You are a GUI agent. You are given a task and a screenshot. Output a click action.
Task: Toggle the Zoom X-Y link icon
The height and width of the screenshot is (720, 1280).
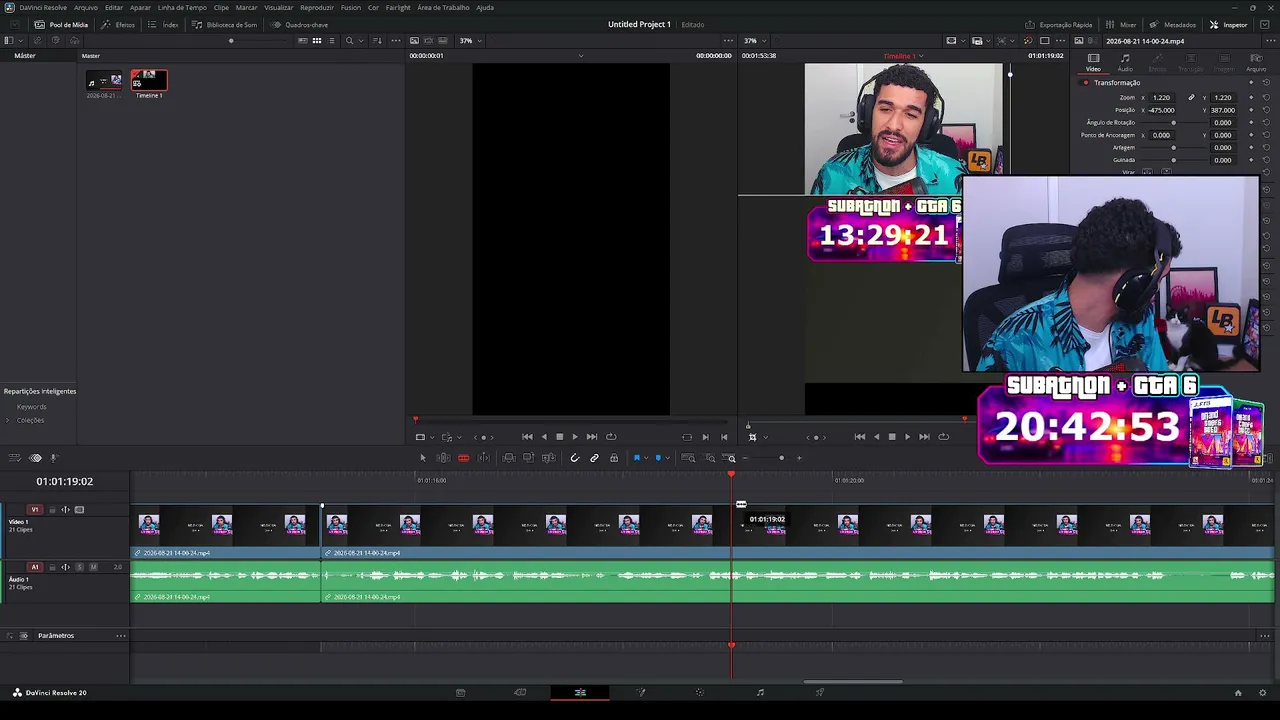click(x=1191, y=98)
